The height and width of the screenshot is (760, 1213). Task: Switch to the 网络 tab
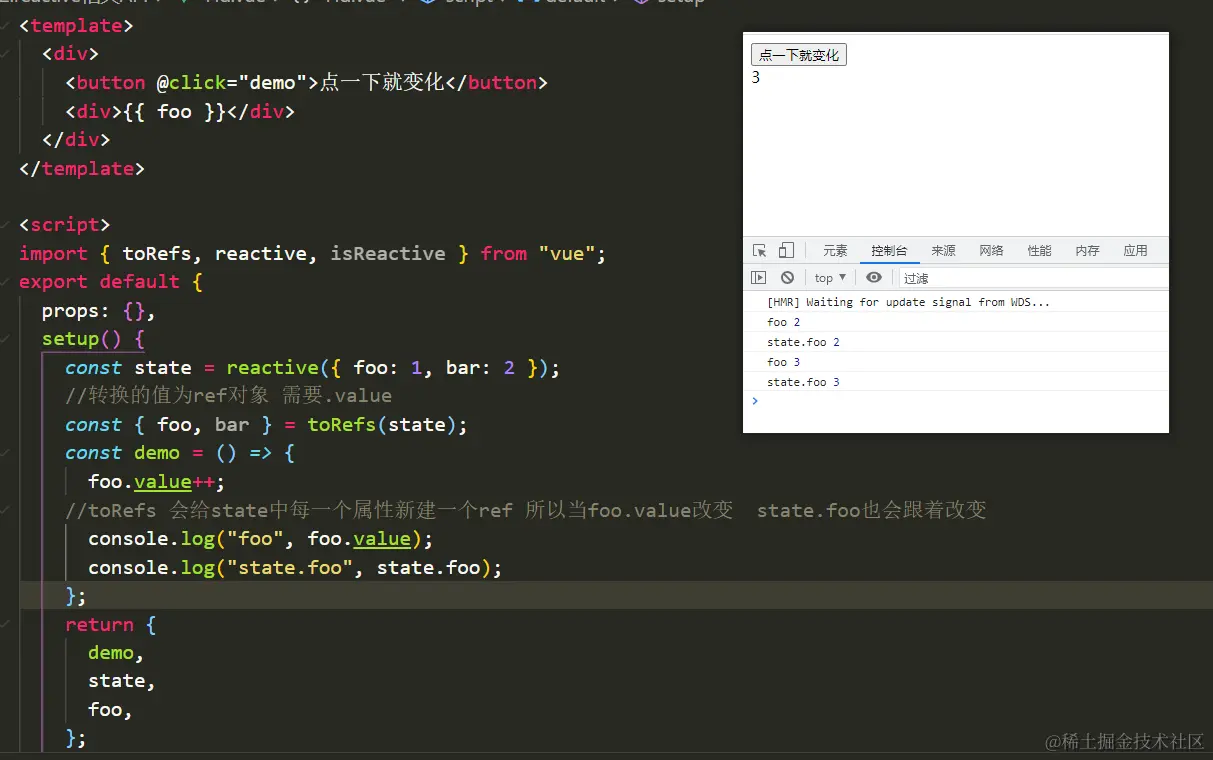991,251
